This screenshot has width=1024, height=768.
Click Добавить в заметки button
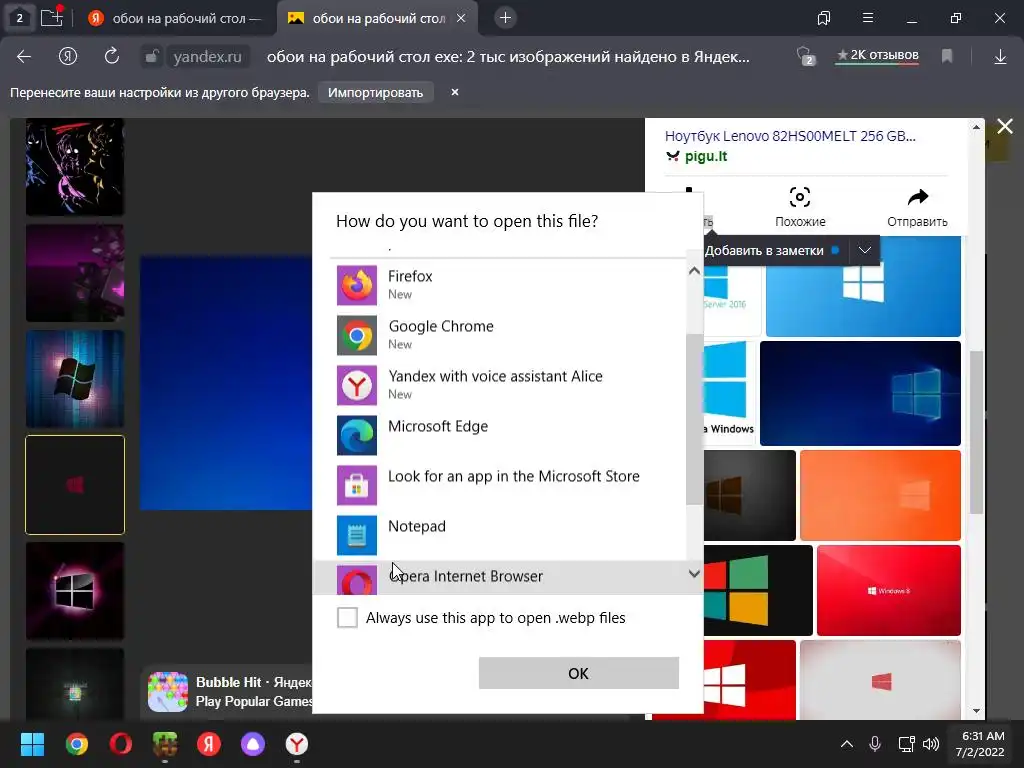coord(771,250)
